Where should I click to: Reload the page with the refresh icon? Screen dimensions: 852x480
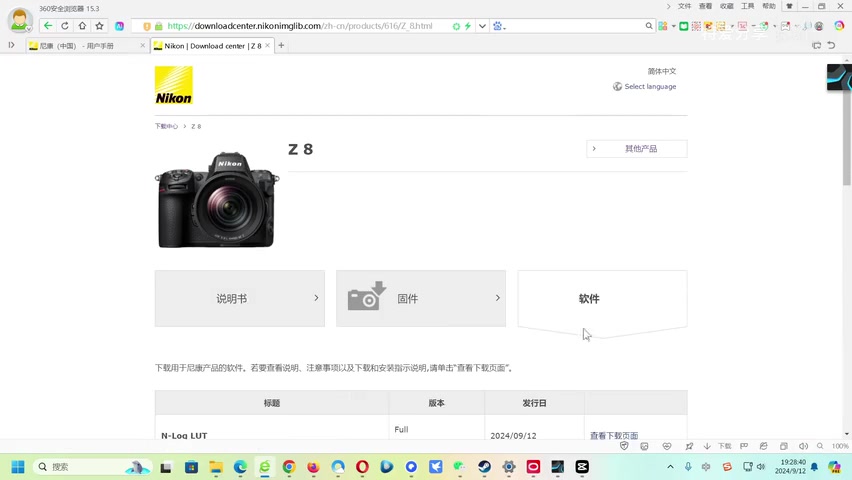pyautogui.click(x=65, y=26)
